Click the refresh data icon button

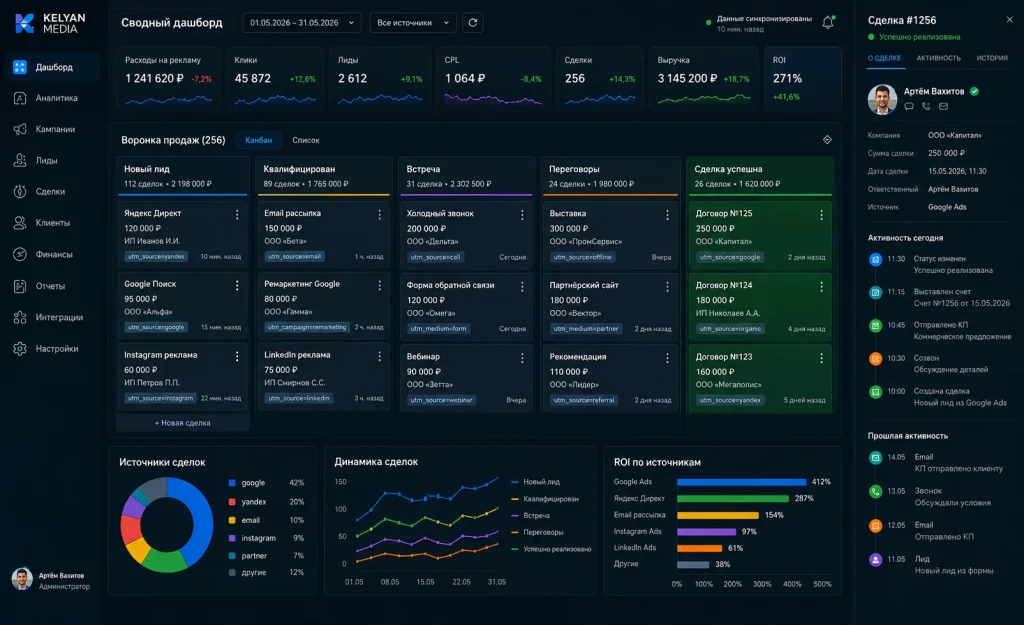[x=473, y=23]
